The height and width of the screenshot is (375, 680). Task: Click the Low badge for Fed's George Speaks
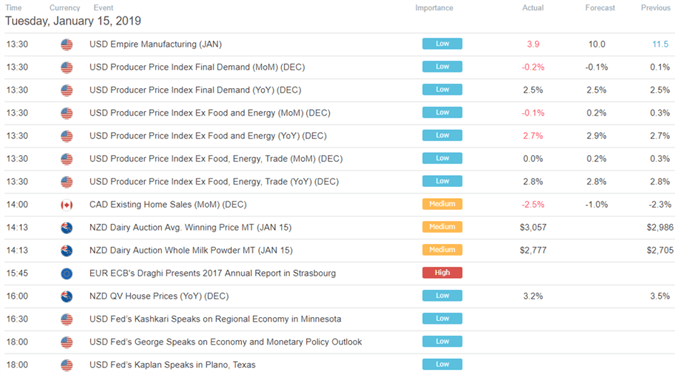(442, 342)
